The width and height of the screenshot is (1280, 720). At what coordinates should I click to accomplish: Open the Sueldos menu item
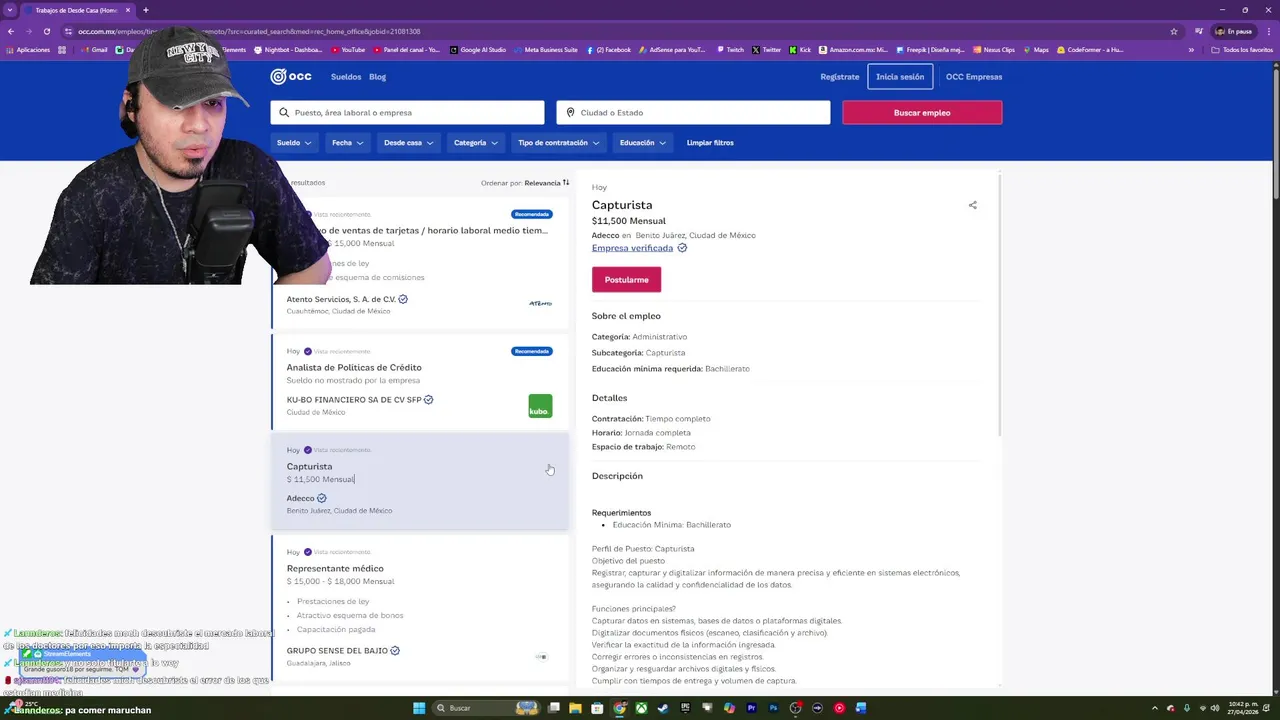point(346,77)
